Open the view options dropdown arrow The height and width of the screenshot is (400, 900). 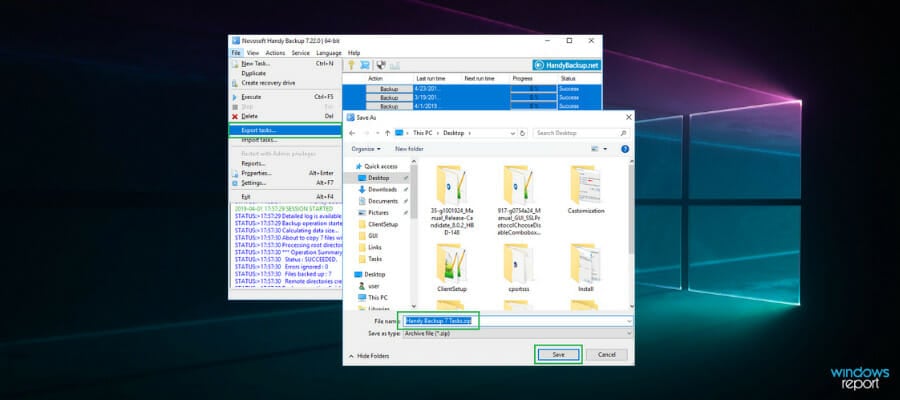(x=604, y=149)
